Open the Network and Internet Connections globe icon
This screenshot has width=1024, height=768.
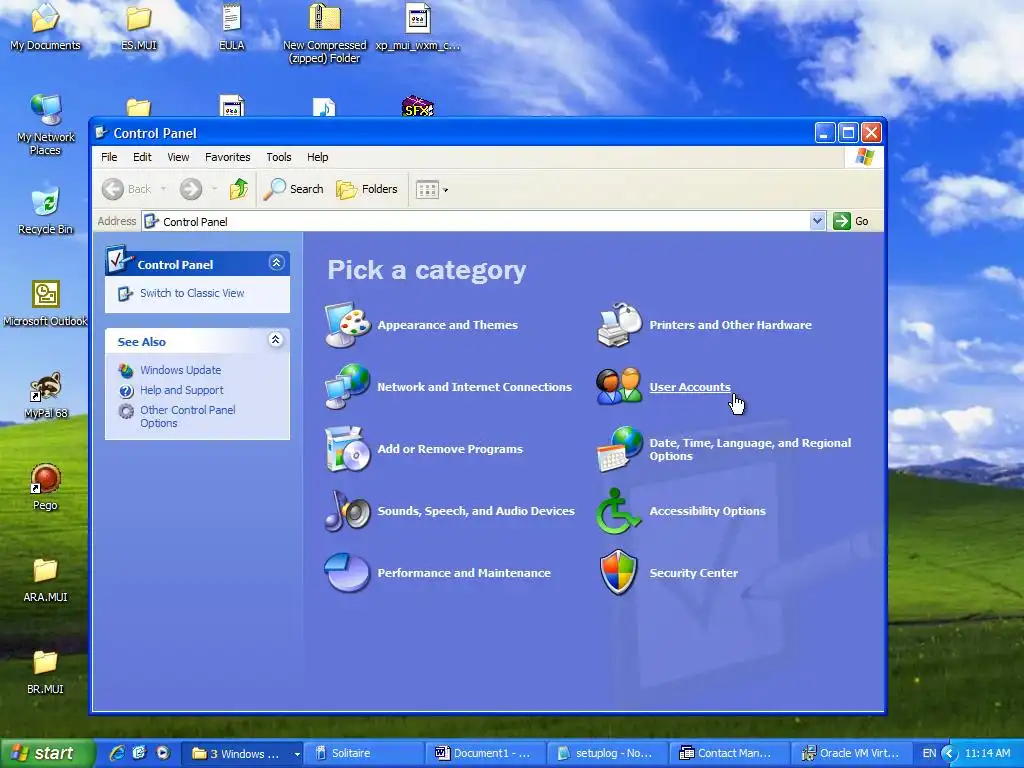tap(347, 387)
